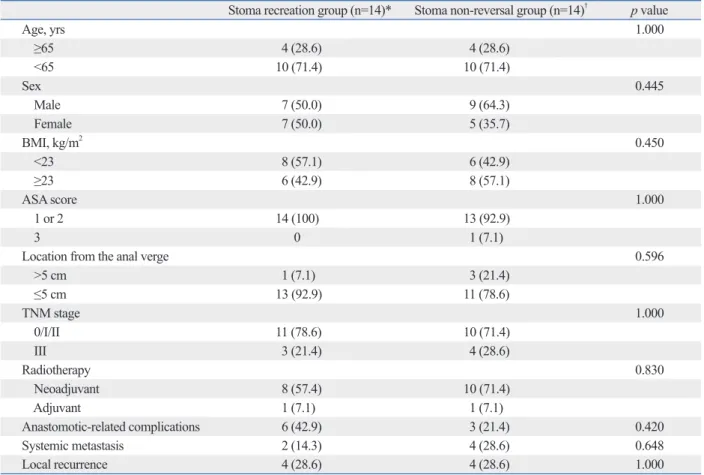Screen dimensions: 704x475
Task: Click the p value '0.596'
Action: [649, 256]
